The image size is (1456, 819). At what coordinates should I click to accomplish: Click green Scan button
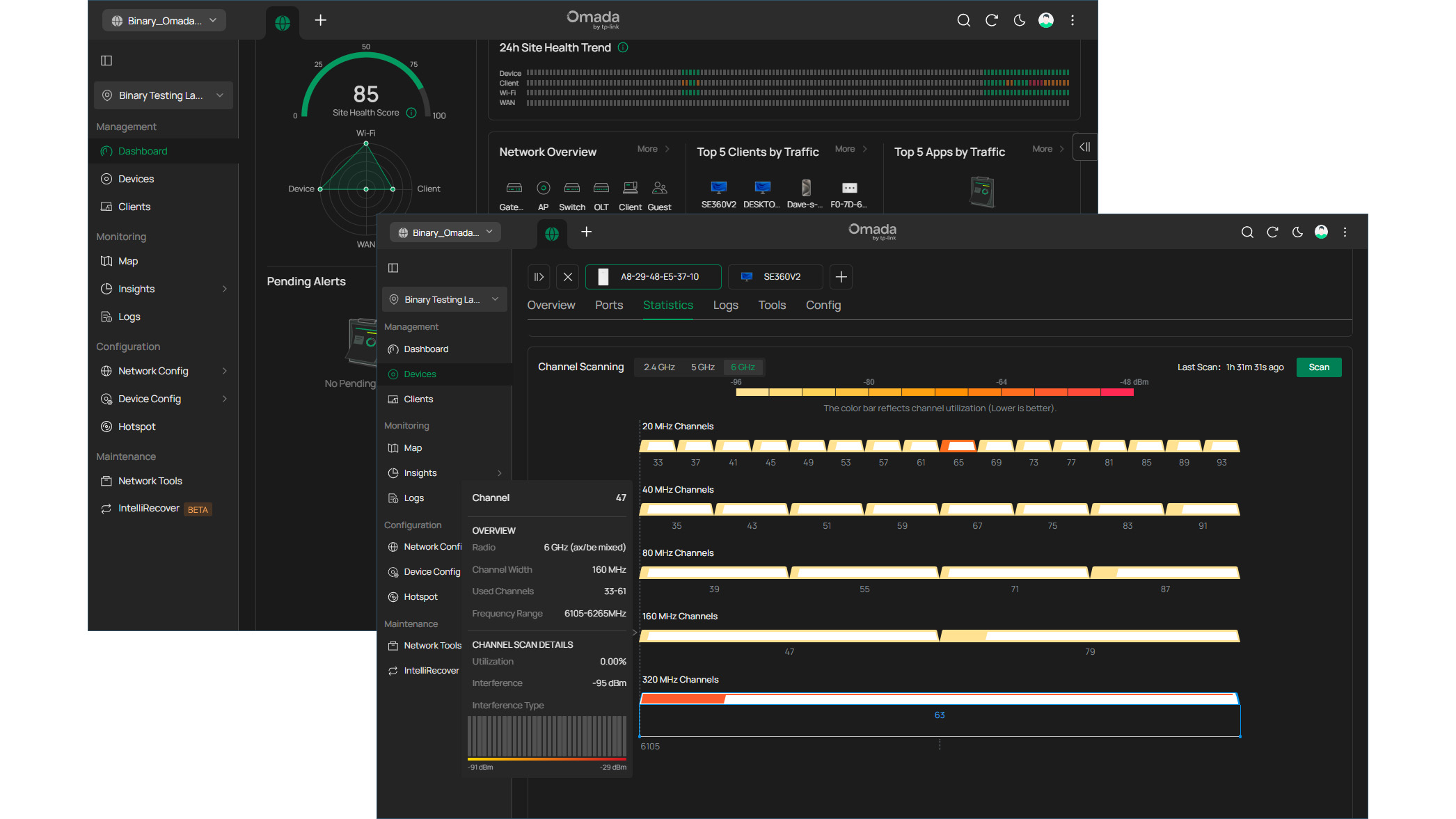(x=1319, y=367)
